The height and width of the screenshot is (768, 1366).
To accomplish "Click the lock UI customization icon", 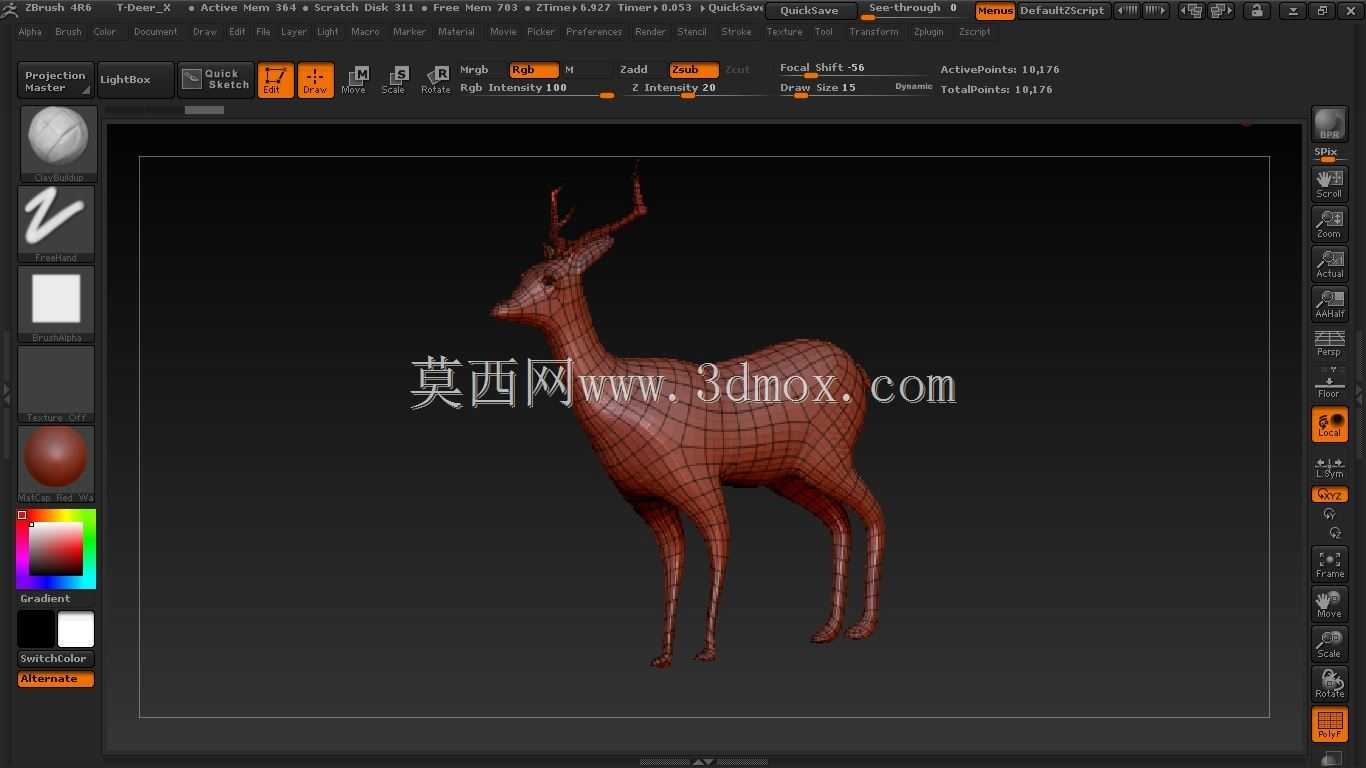I will pyautogui.click(x=1257, y=11).
